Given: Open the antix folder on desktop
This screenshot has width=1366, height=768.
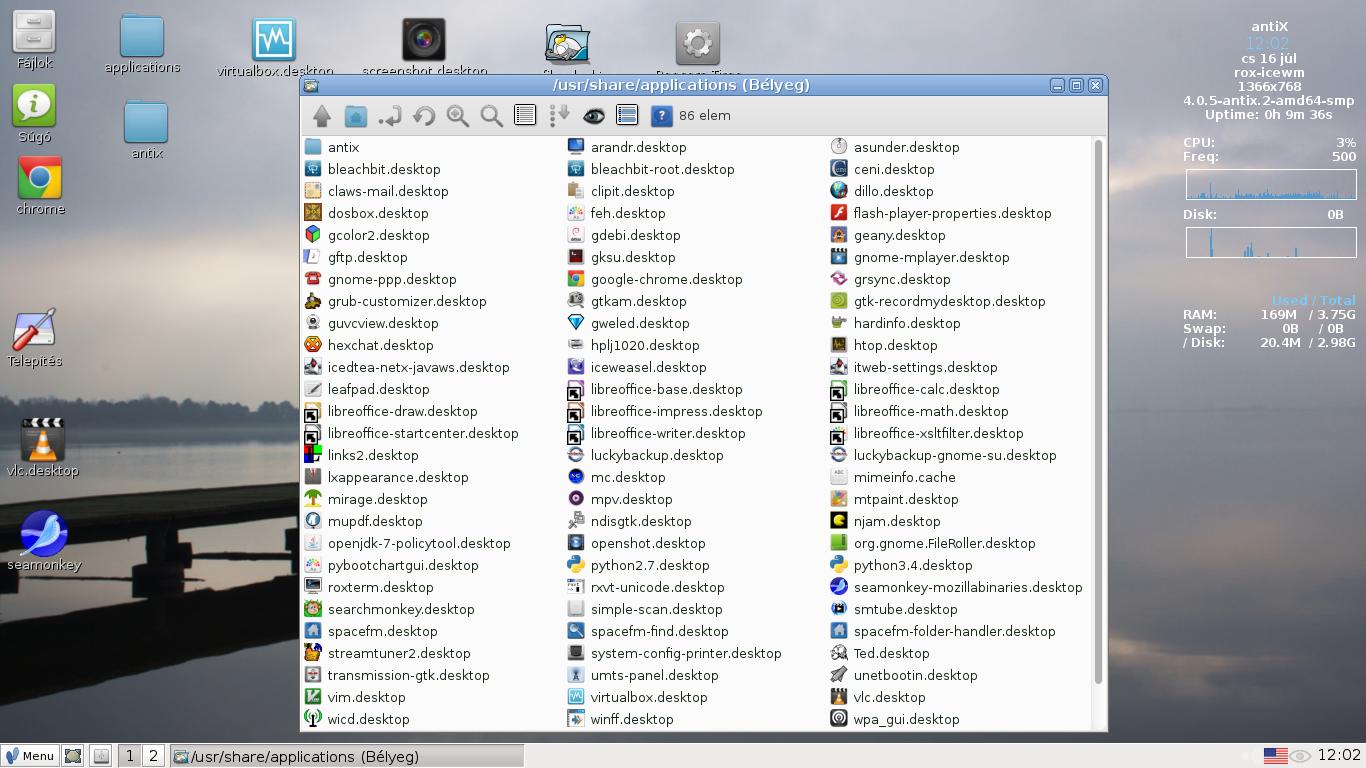Looking at the screenshot, I should [x=146, y=130].
